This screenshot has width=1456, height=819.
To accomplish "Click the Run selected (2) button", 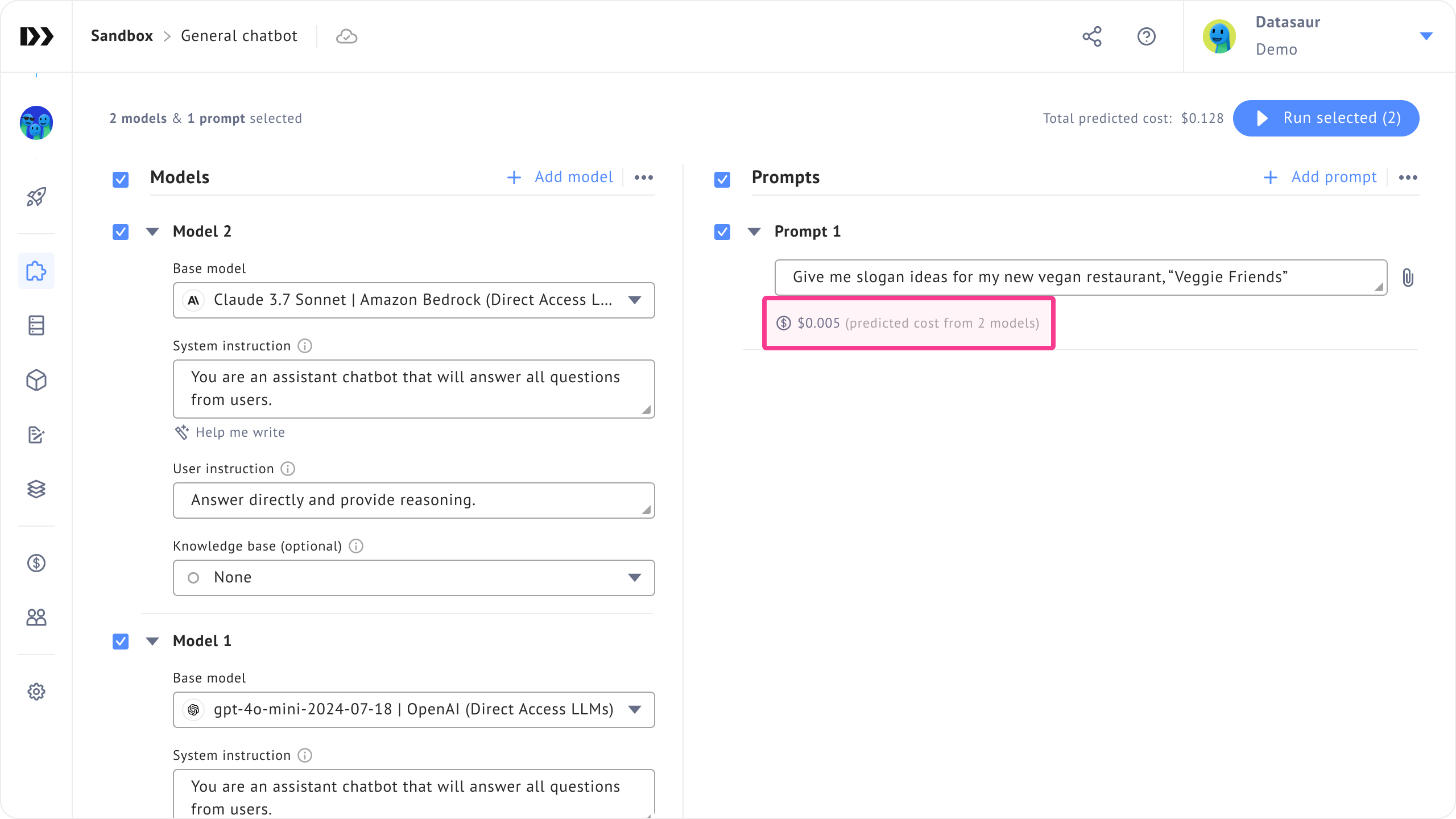I will 1326,118.
